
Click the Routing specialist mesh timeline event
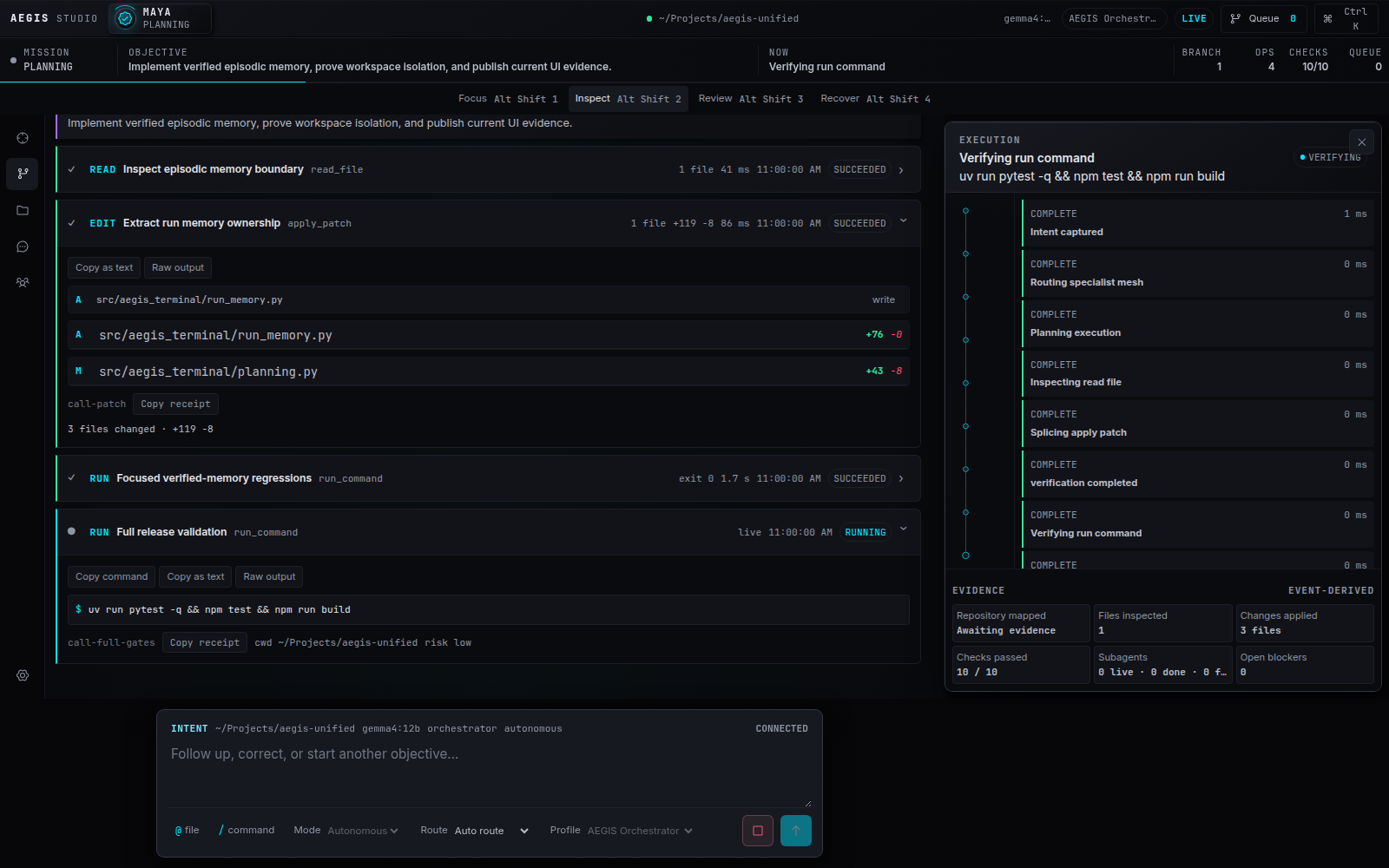[x=1198, y=273]
